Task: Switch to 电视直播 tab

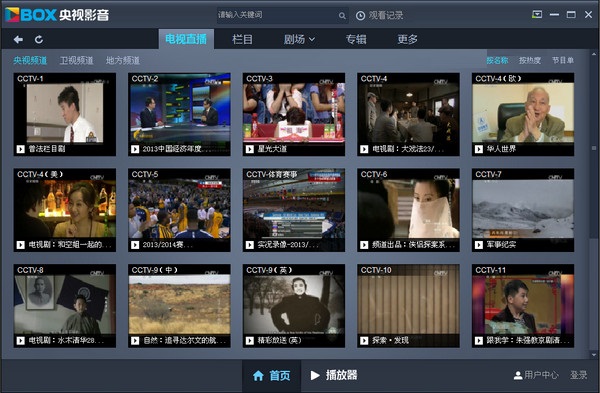Action: (x=186, y=39)
